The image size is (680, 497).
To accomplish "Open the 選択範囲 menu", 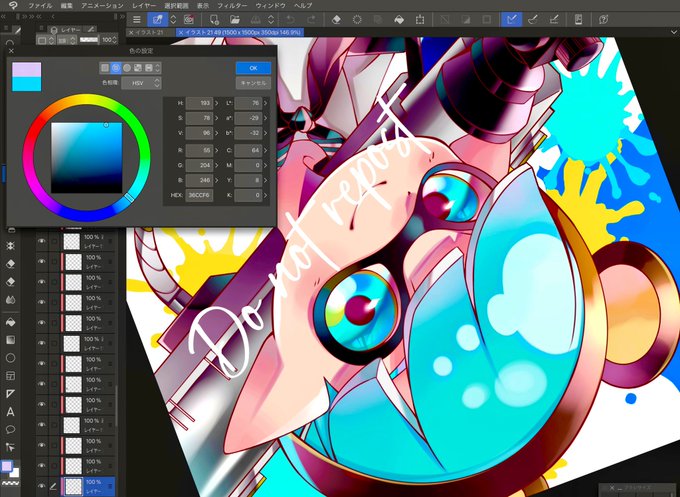I will pyautogui.click(x=176, y=6).
